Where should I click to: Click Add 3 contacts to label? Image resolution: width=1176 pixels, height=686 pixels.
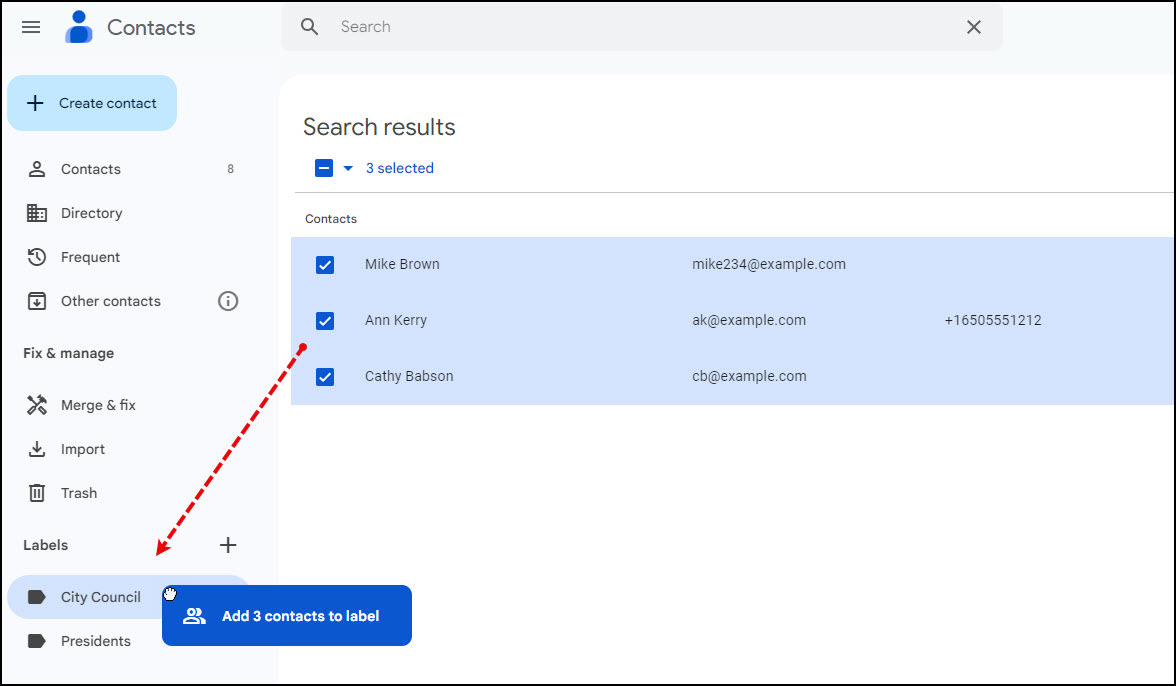coord(287,615)
